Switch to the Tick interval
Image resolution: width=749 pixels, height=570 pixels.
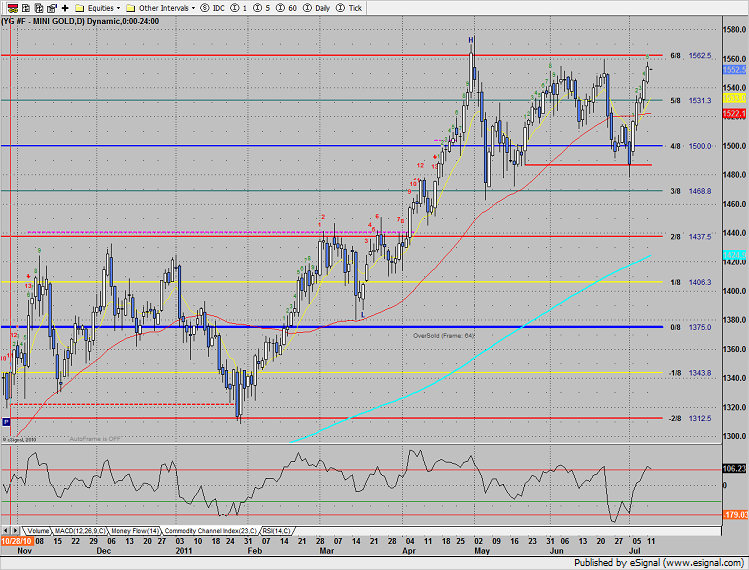tap(349, 8)
